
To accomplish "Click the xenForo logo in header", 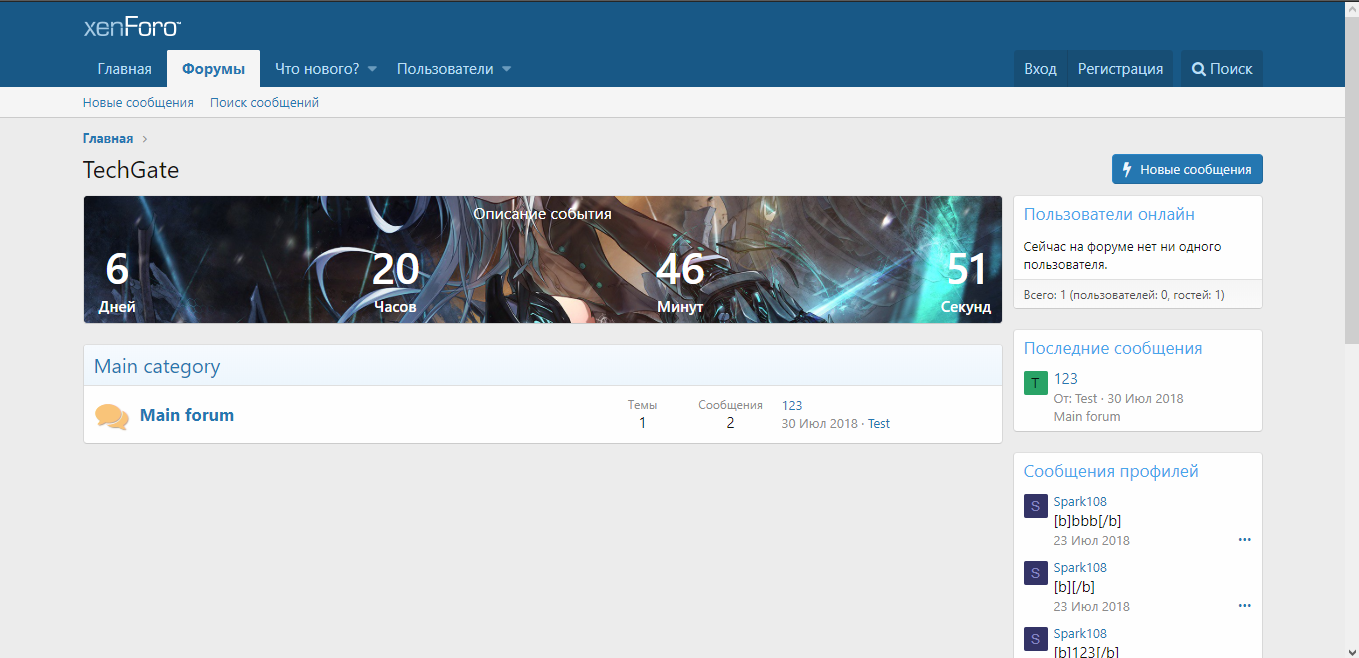I will point(132,27).
